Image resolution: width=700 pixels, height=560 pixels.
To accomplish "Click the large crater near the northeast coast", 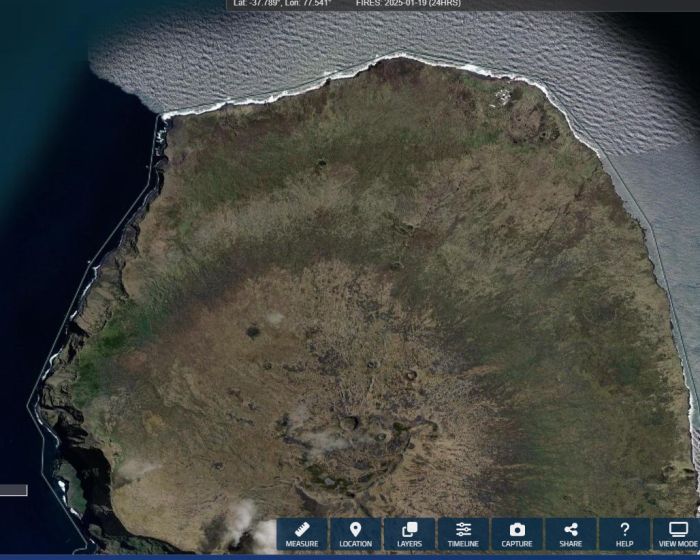I will click(525, 124).
